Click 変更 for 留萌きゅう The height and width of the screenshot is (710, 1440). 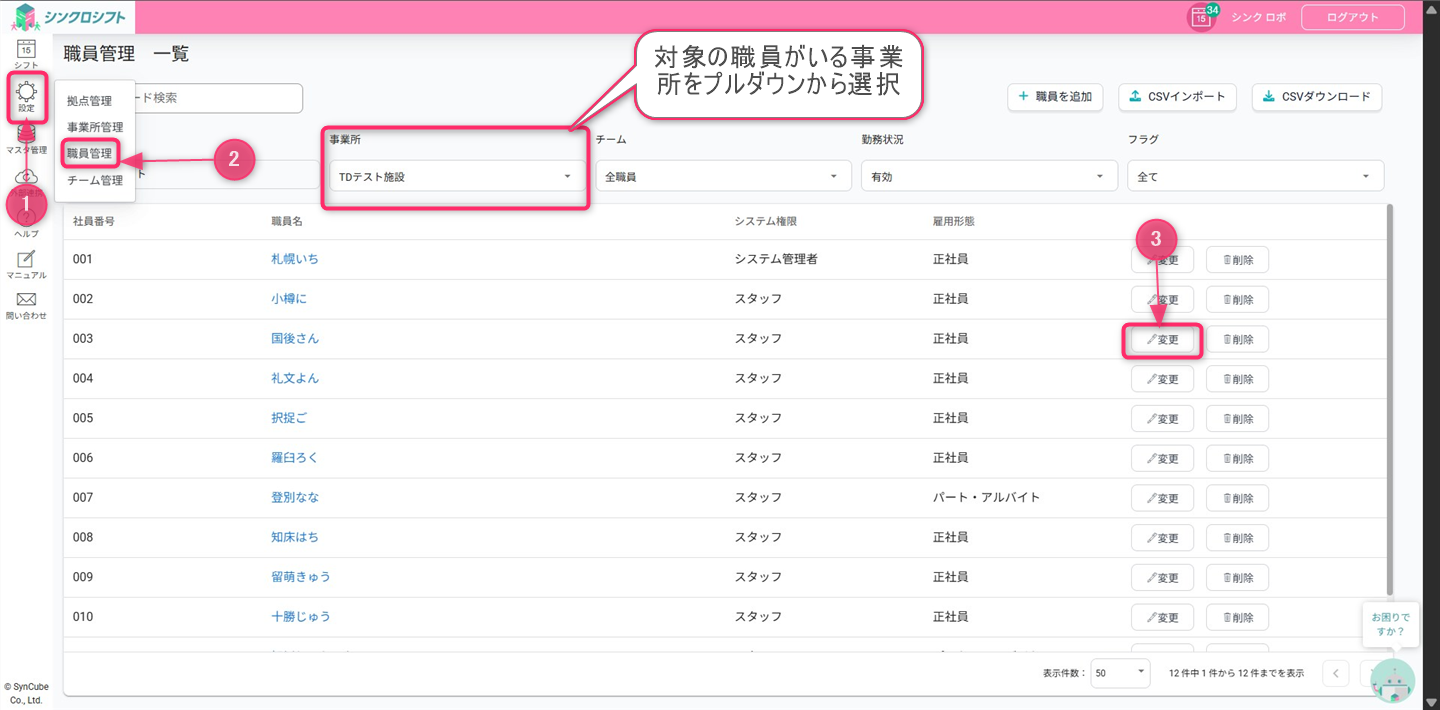coord(1162,578)
